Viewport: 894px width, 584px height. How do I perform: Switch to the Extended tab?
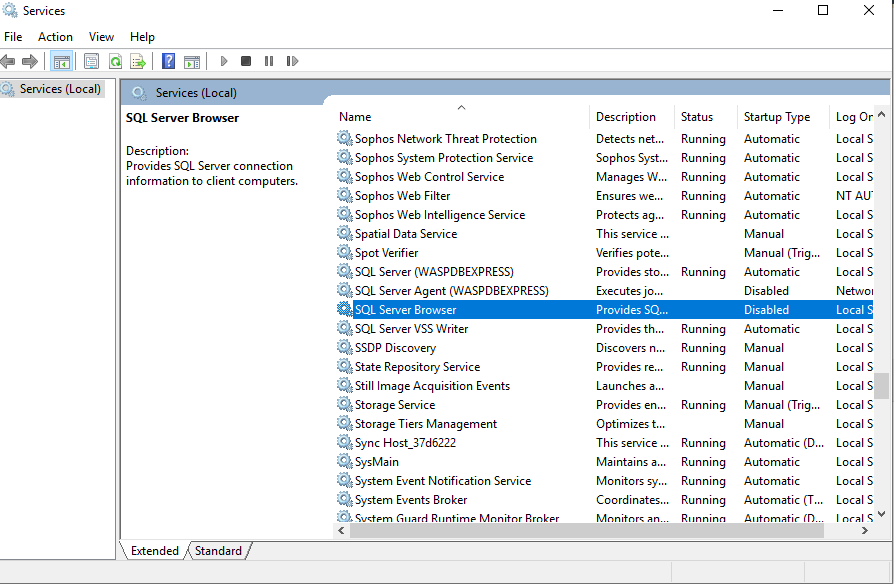(155, 551)
